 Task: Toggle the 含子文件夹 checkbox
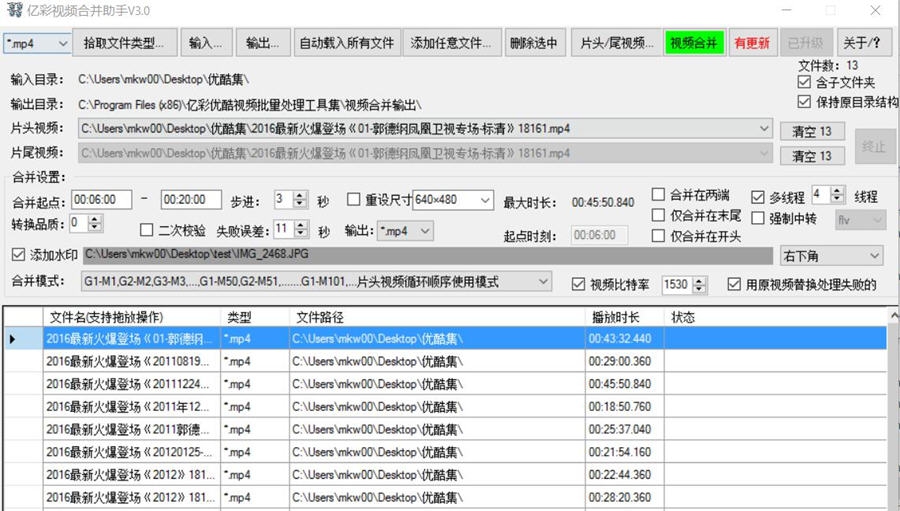tap(805, 83)
